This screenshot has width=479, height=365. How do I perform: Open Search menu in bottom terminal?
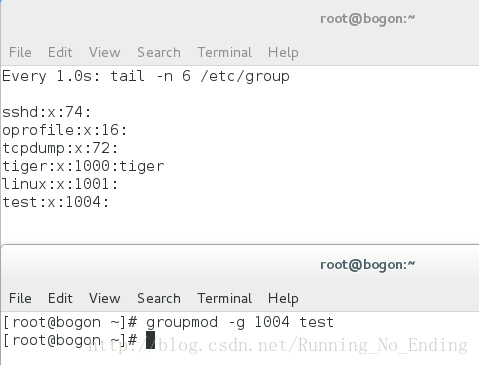[x=159, y=298]
